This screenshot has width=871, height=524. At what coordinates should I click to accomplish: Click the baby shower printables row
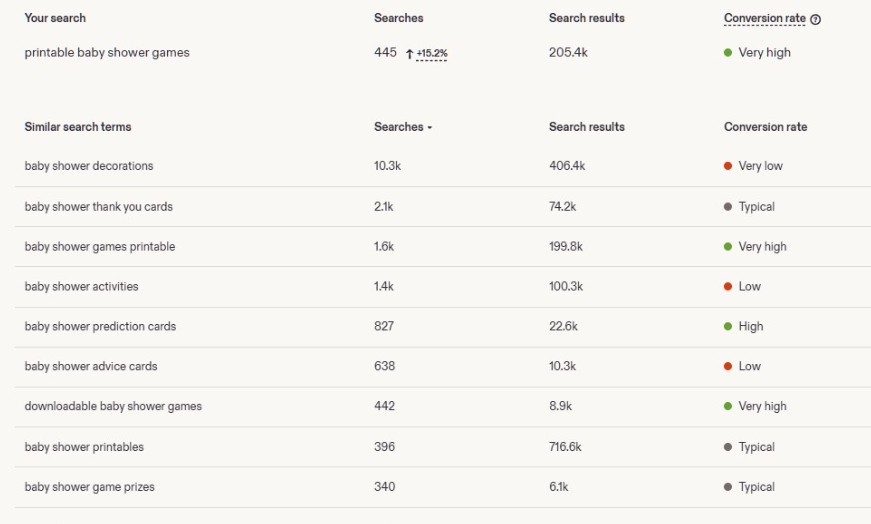pyautogui.click(x=443, y=447)
